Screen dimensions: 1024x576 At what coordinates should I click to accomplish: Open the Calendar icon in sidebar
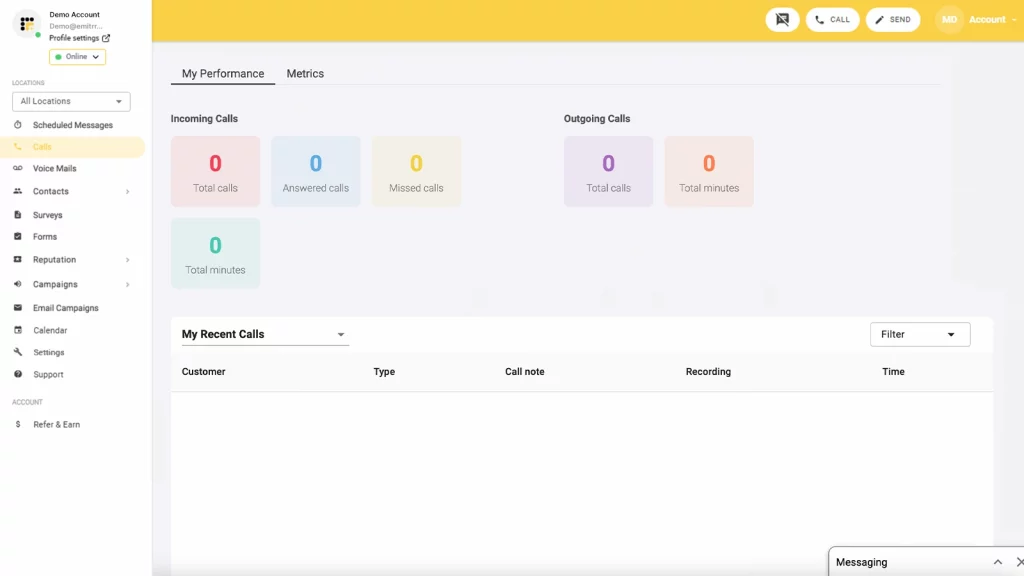18,330
